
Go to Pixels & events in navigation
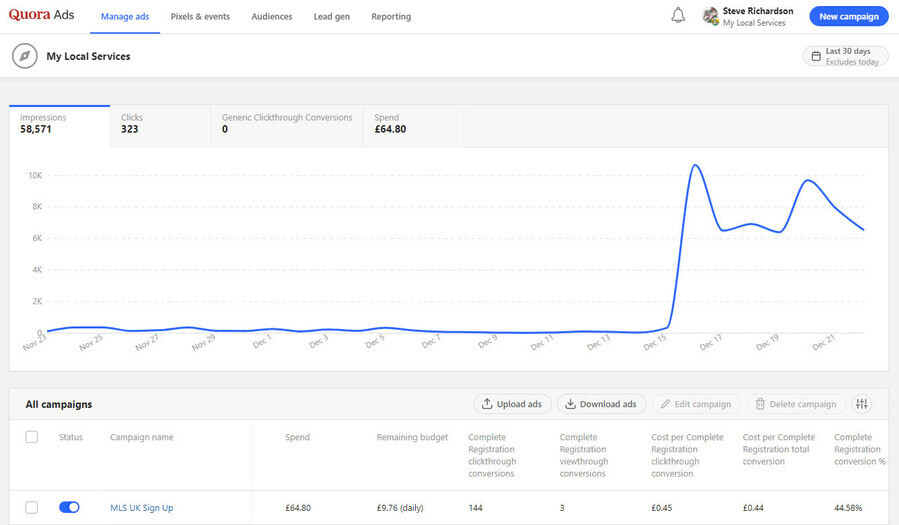coord(200,17)
